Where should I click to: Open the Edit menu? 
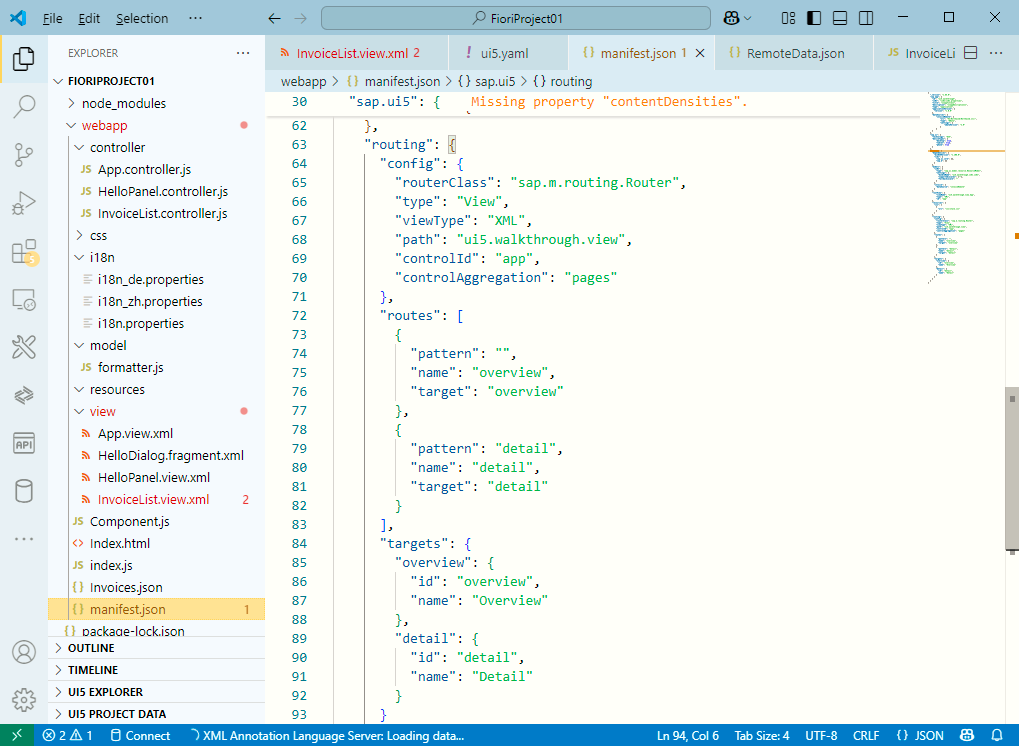[89, 18]
